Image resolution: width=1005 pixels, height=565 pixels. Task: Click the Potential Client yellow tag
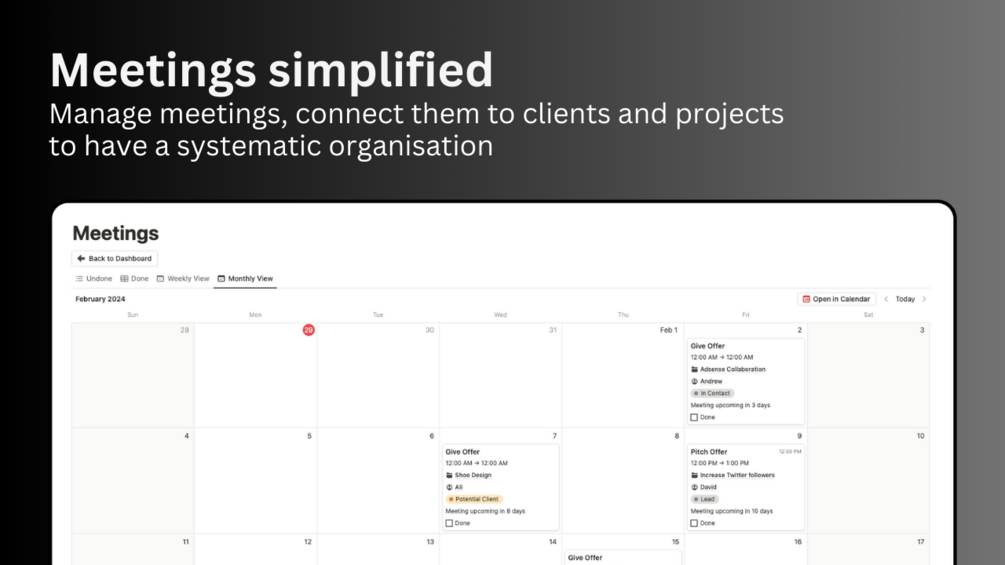pyautogui.click(x=474, y=499)
